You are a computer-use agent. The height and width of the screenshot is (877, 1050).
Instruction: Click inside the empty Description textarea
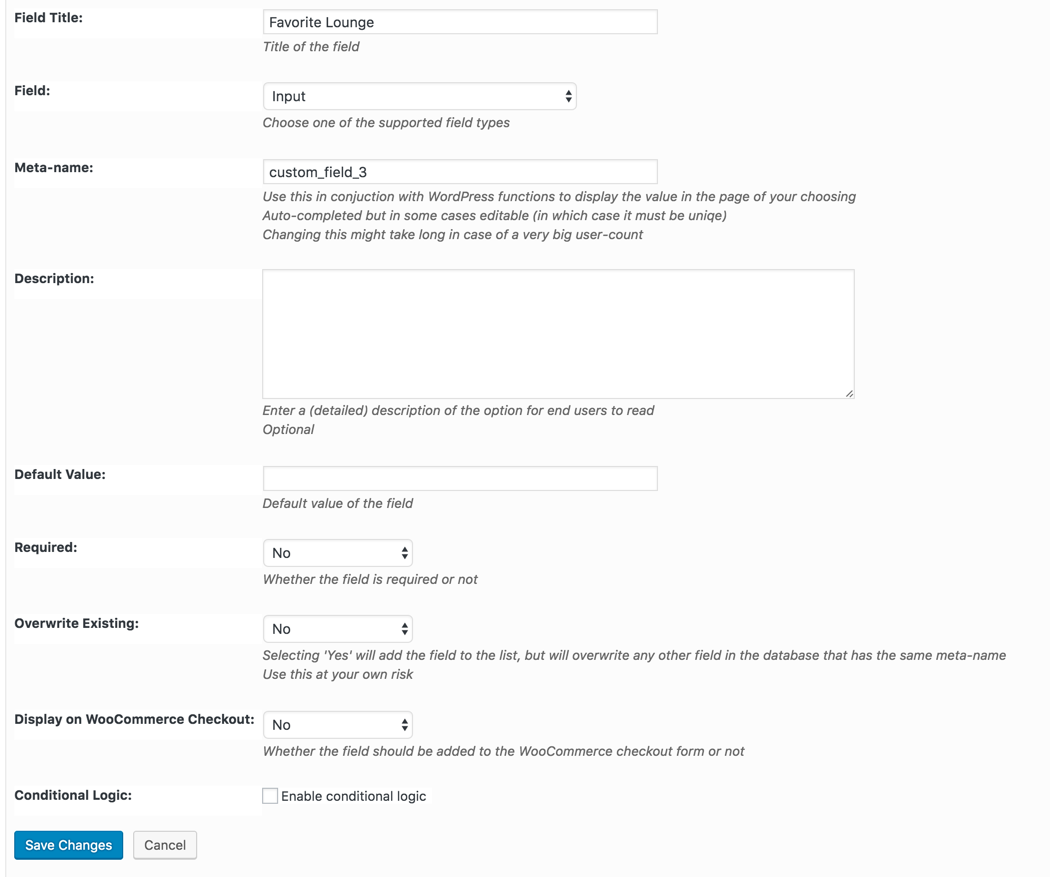click(558, 334)
